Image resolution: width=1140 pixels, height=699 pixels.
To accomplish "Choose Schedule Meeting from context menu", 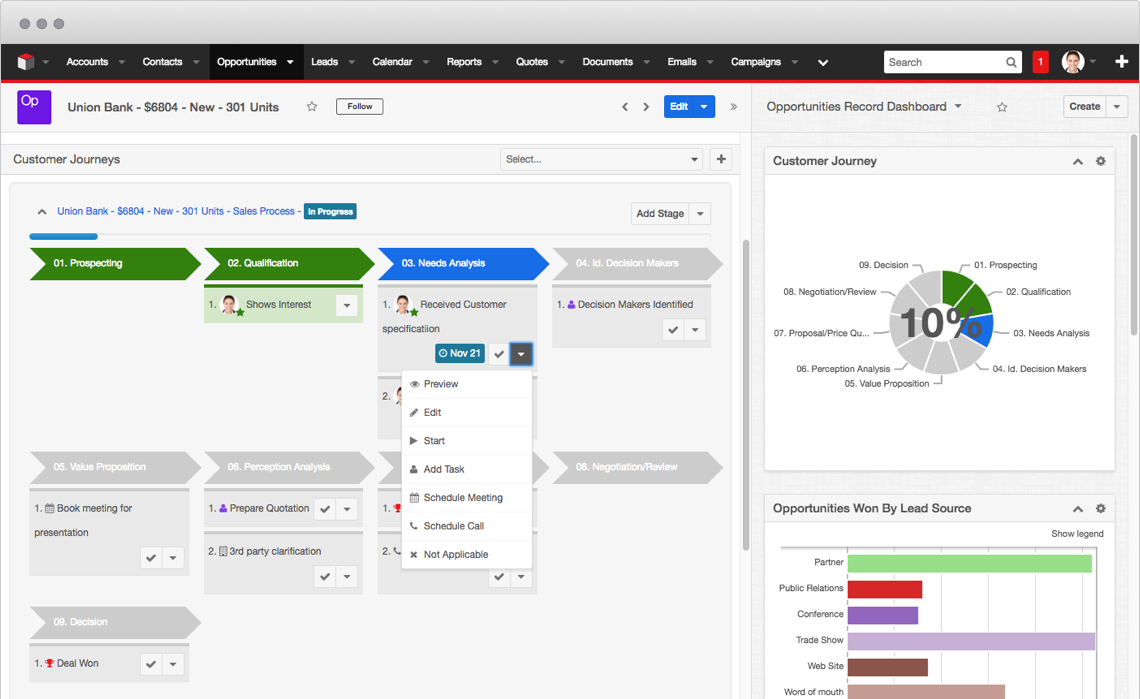I will point(462,498).
